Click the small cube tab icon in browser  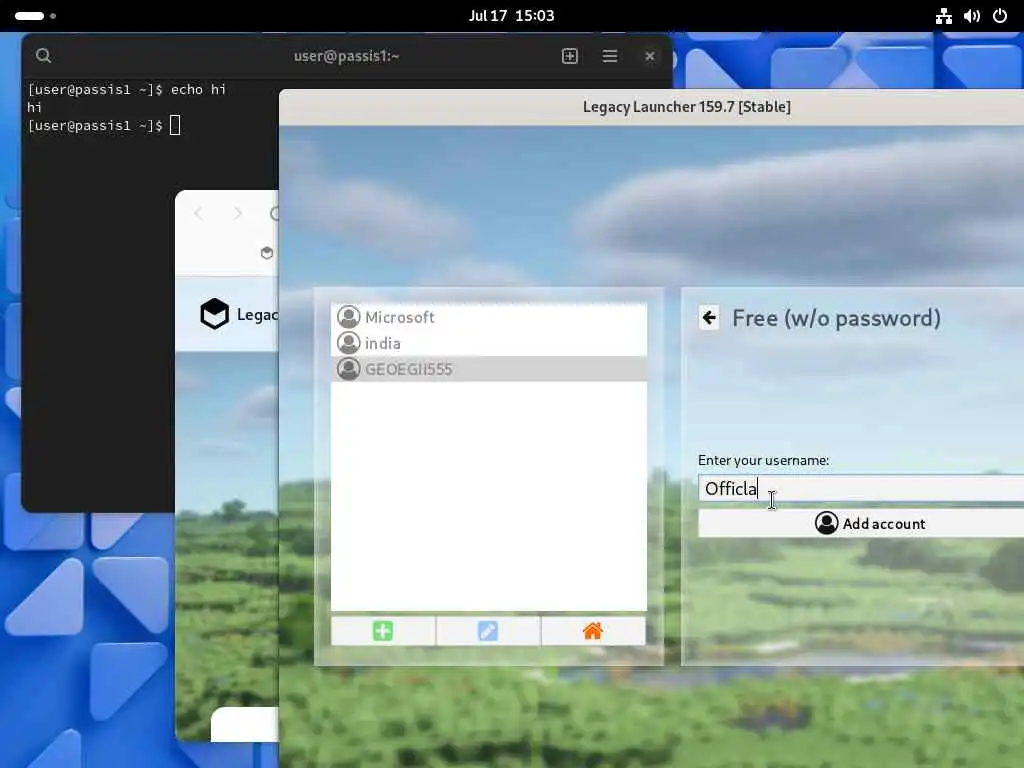tap(266, 253)
